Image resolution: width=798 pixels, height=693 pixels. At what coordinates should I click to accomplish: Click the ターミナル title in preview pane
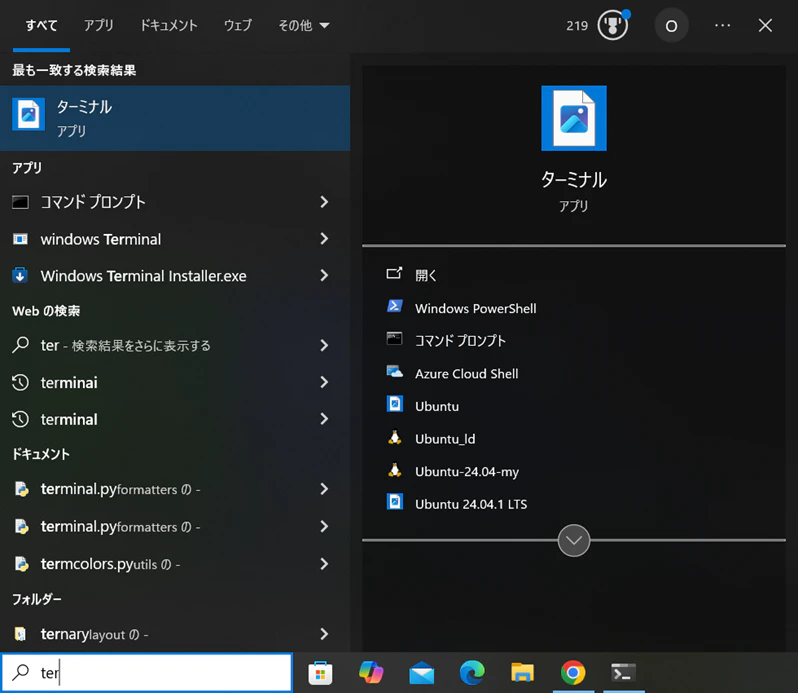[x=574, y=180]
